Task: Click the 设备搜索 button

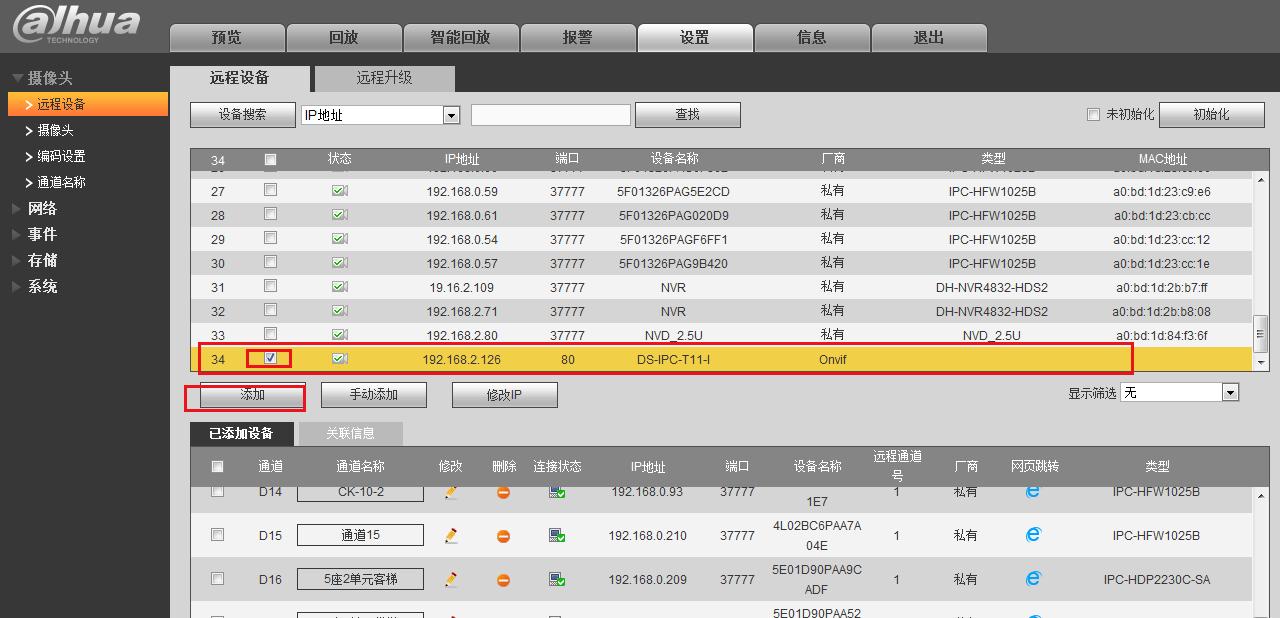Action: click(x=242, y=114)
